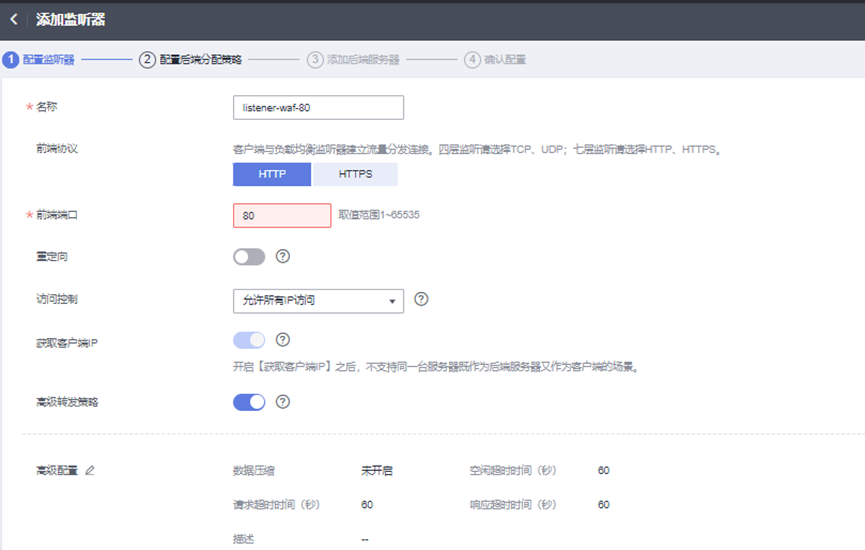
Task: Select the 高级配置 label
Action: coord(57,471)
